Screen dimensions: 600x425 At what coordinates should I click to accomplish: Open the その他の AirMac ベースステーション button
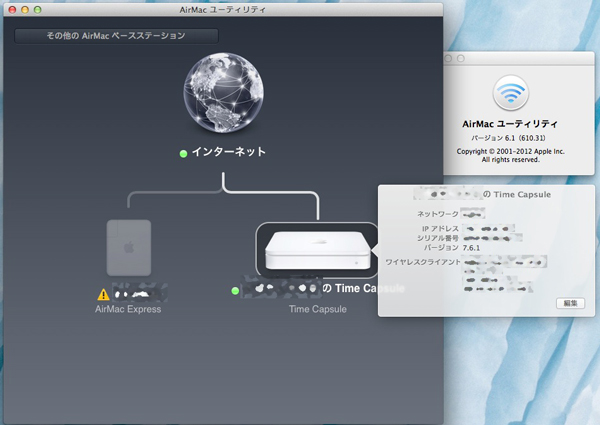click(x=116, y=36)
